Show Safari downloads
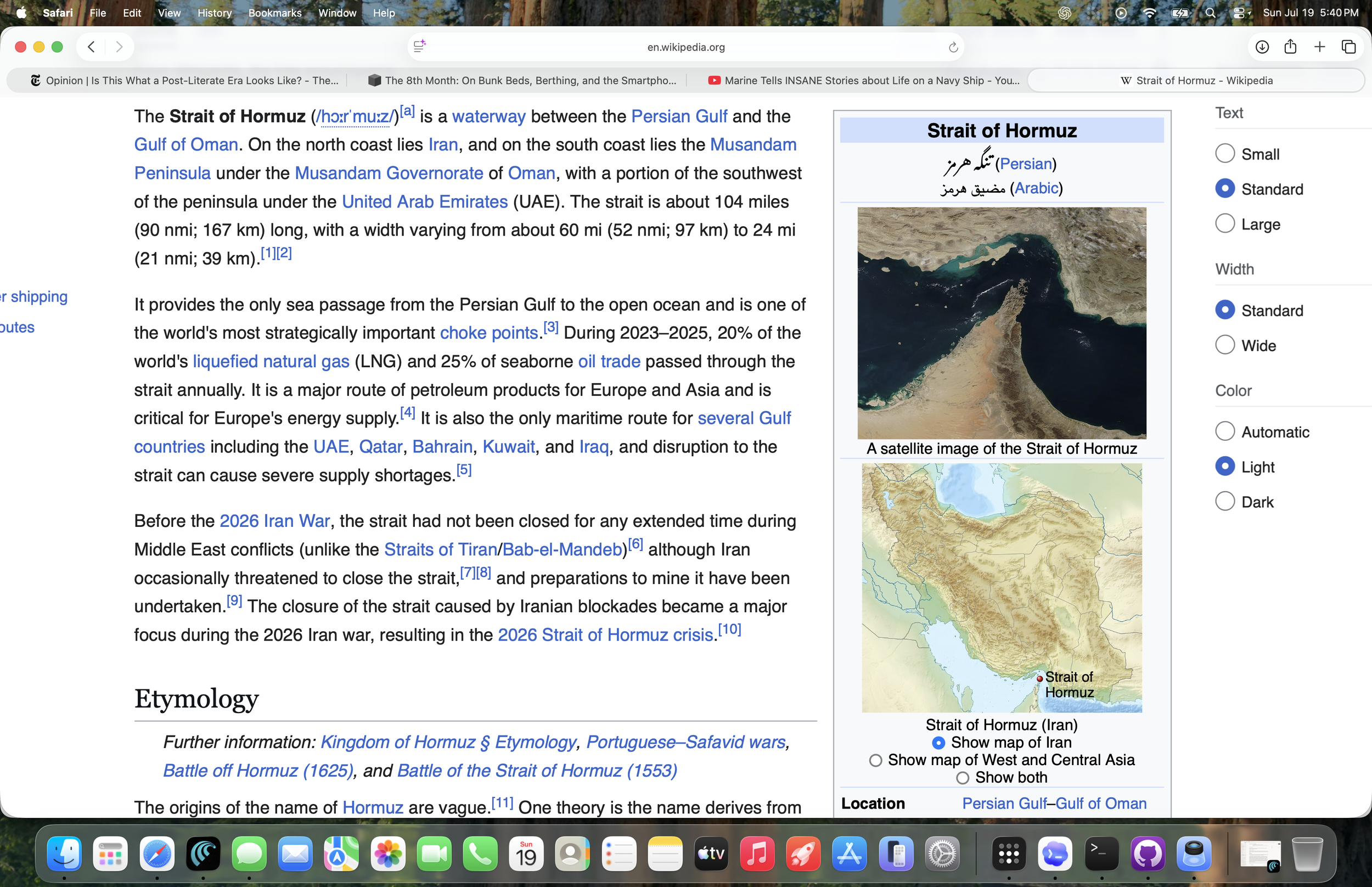 coord(1262,47)
